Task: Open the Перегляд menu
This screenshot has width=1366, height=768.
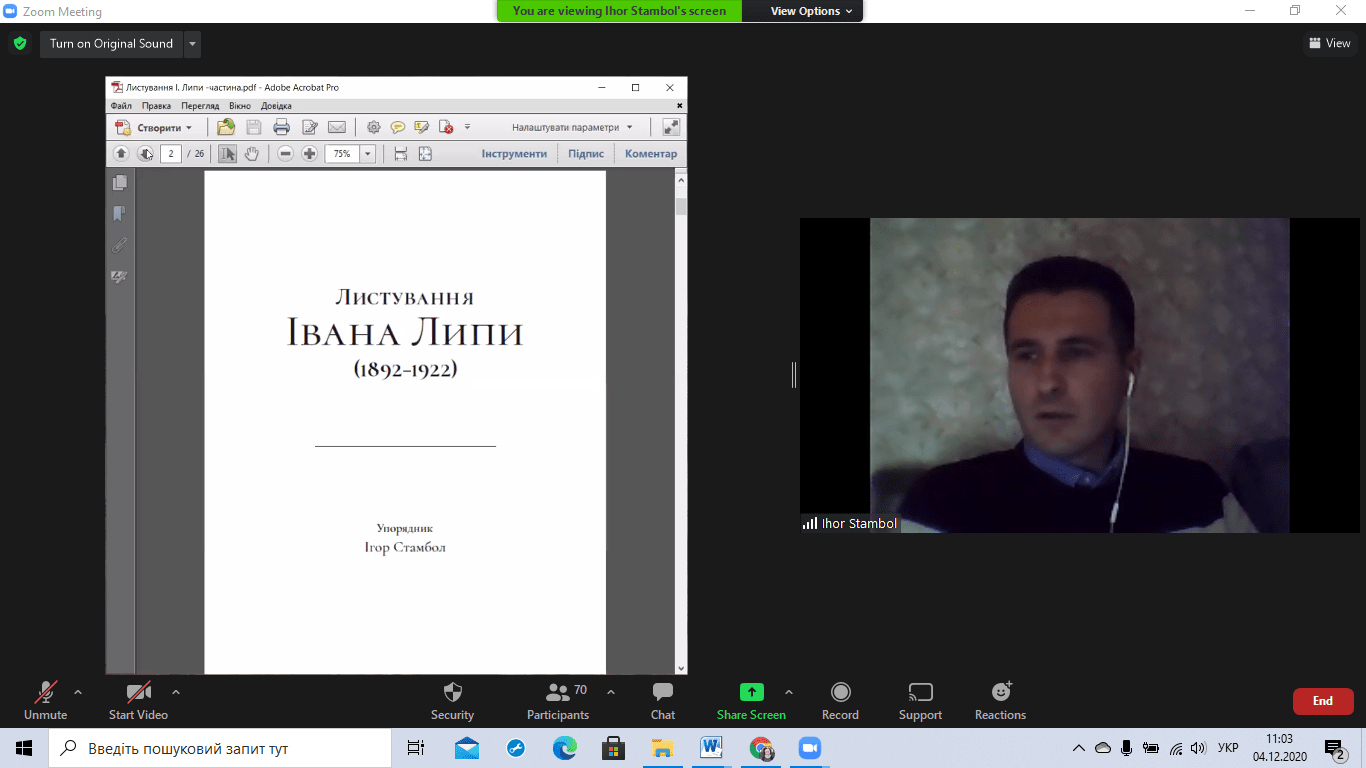Action: (200, 106)
